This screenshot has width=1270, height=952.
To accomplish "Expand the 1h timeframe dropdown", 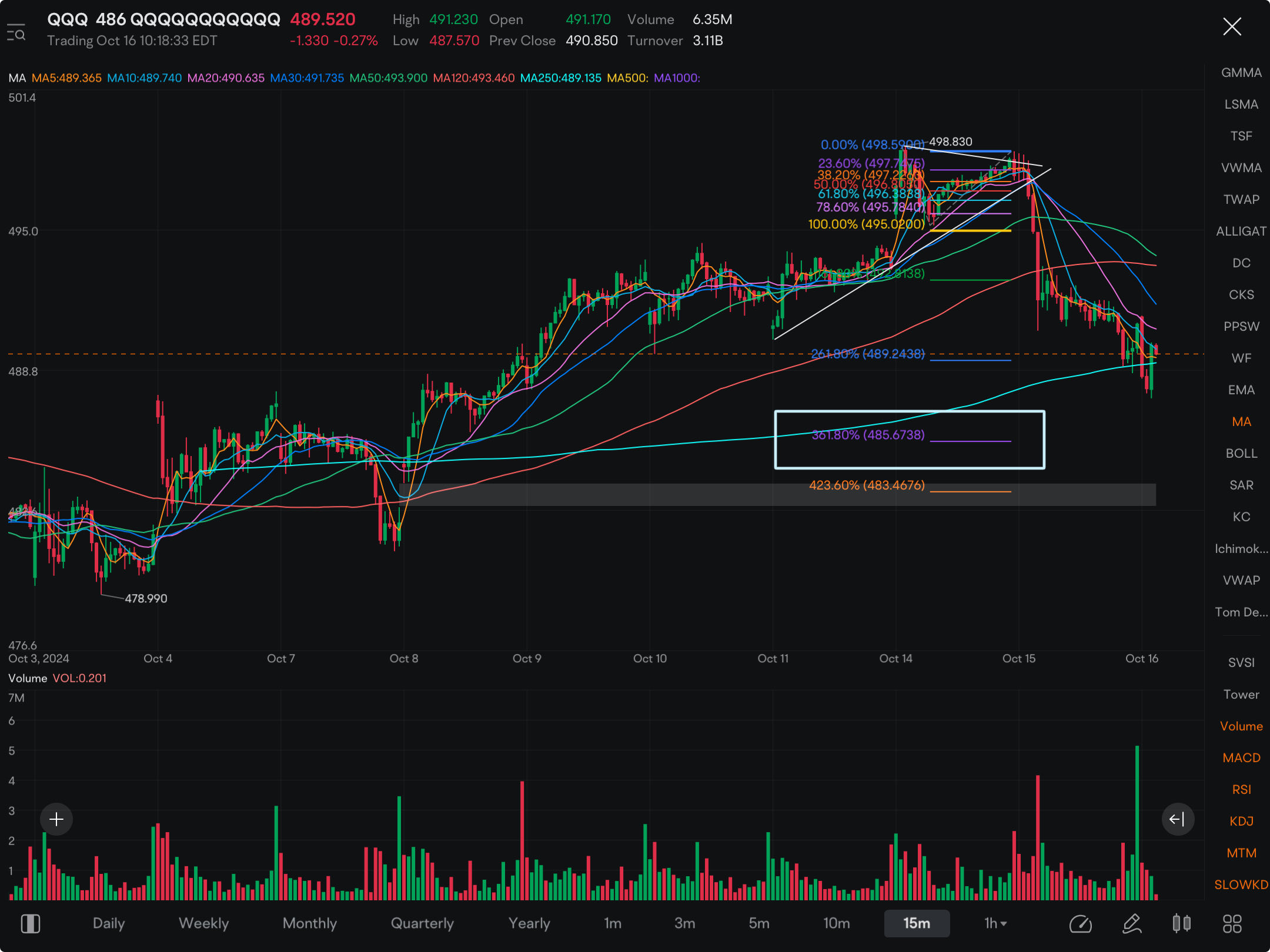I will tap(995, 924).
